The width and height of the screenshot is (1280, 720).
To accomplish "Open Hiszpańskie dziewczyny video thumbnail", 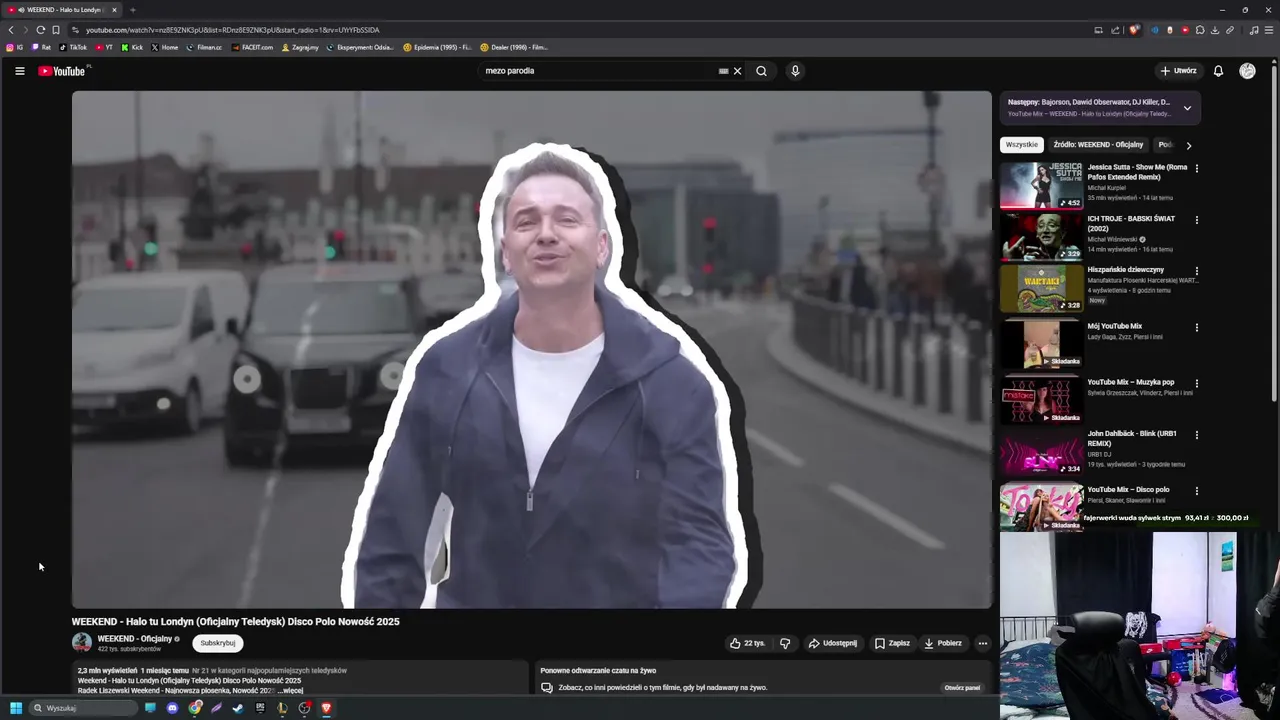I will tap(1041, 288).
